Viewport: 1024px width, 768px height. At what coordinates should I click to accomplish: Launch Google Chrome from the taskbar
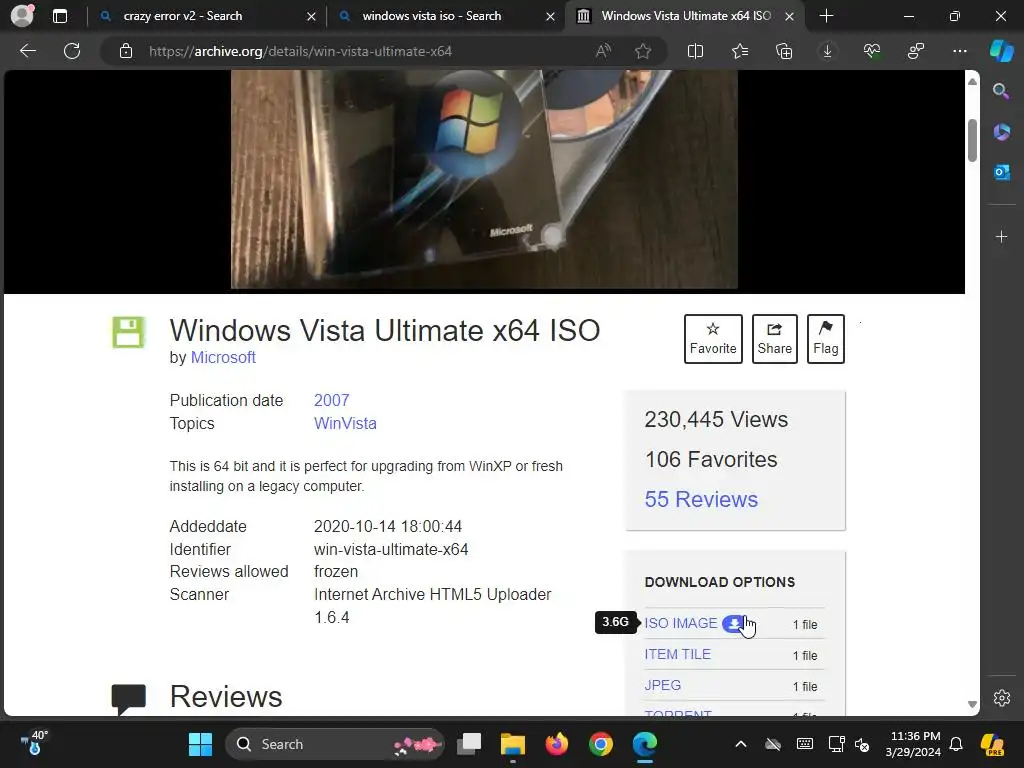coord(600,744)
